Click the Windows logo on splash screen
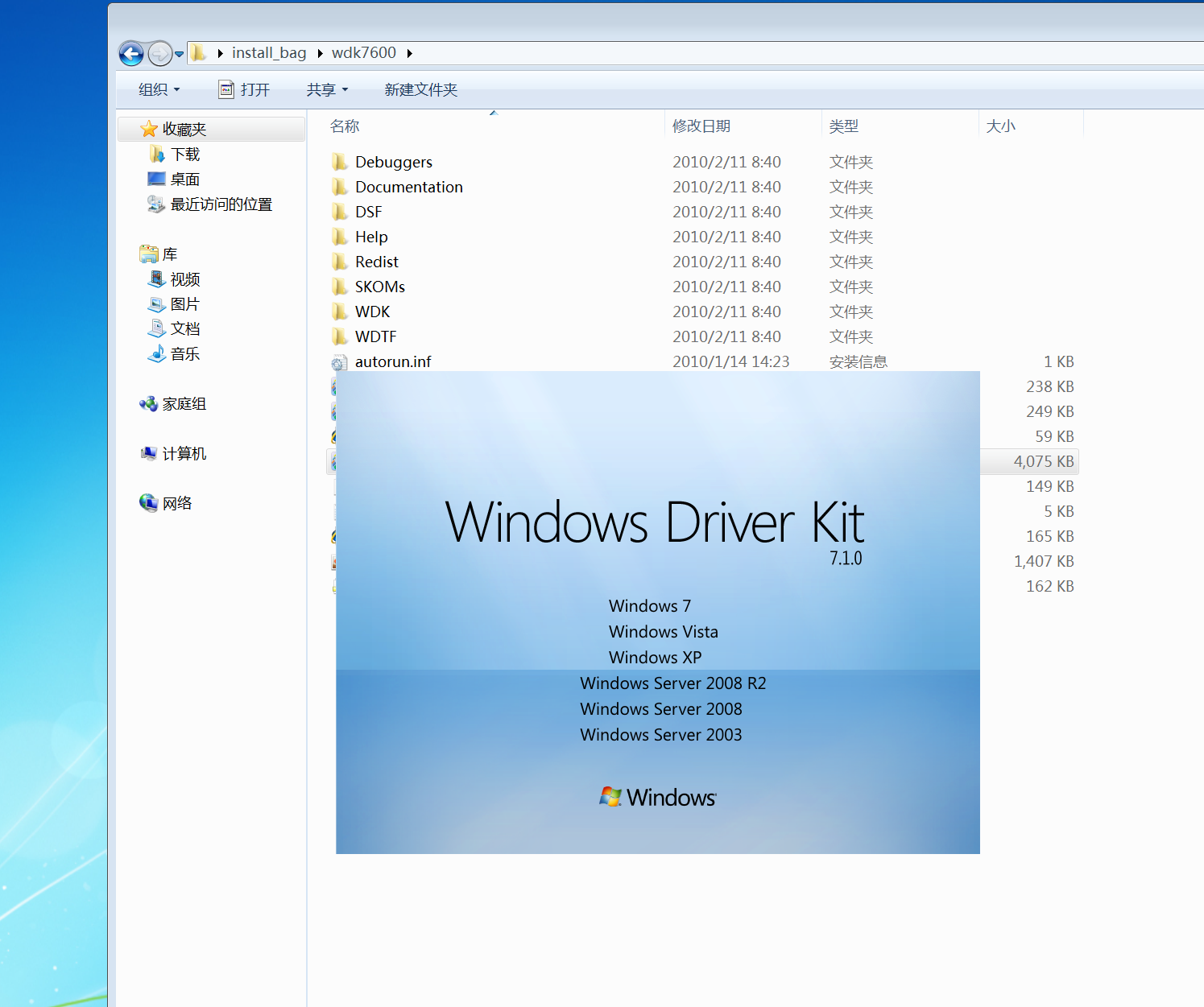 pos(657,797)
